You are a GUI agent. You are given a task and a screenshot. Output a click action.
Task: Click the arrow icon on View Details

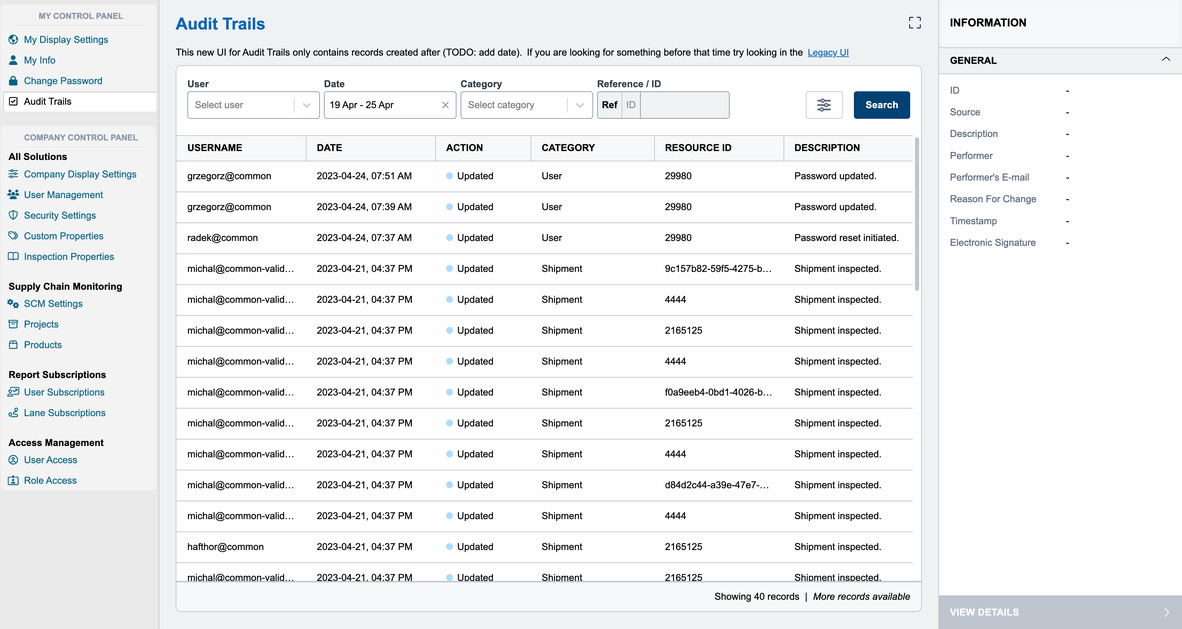coord(1166,612)
